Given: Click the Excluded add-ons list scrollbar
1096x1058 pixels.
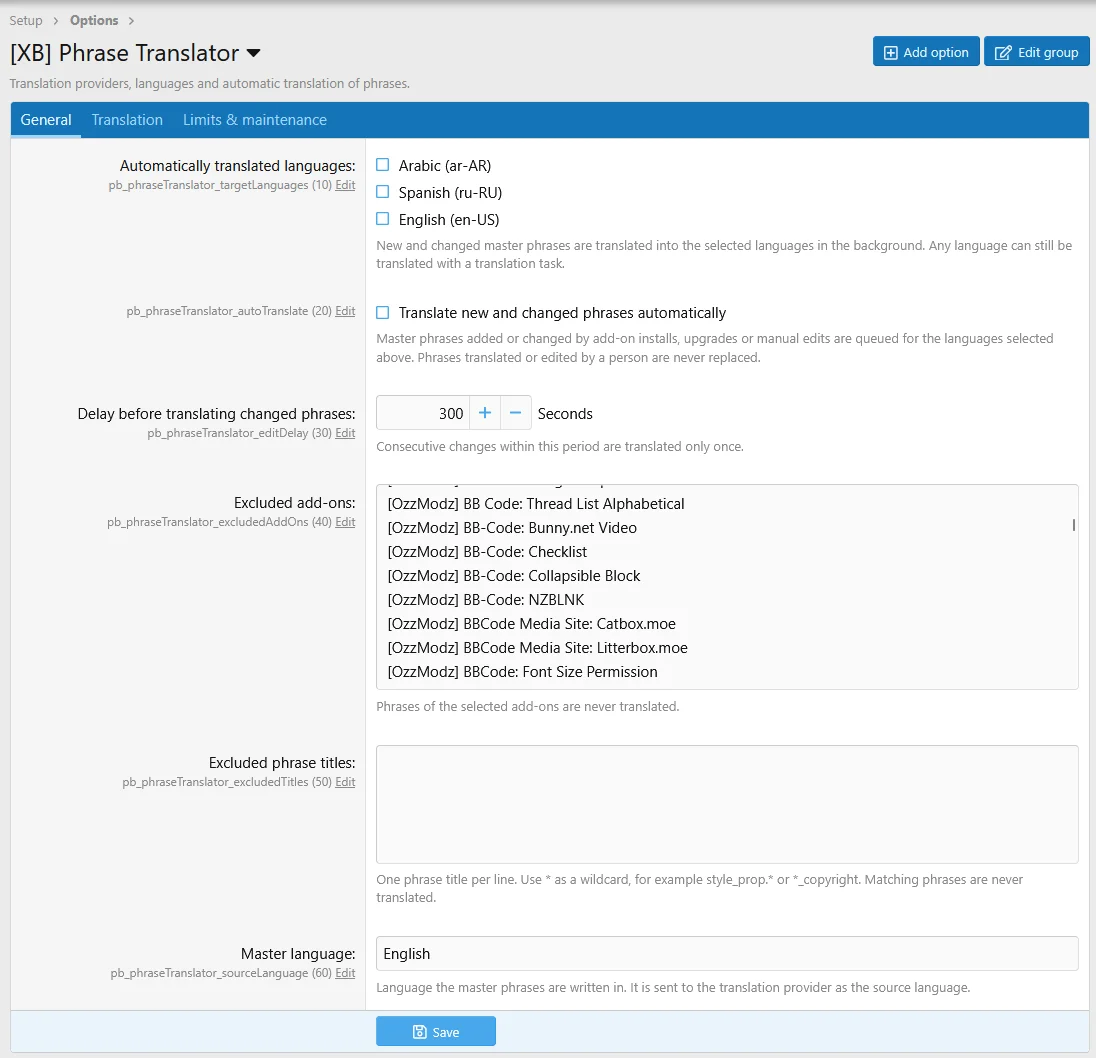Looking at the screenshot, I should click(x=1073, y=525).
